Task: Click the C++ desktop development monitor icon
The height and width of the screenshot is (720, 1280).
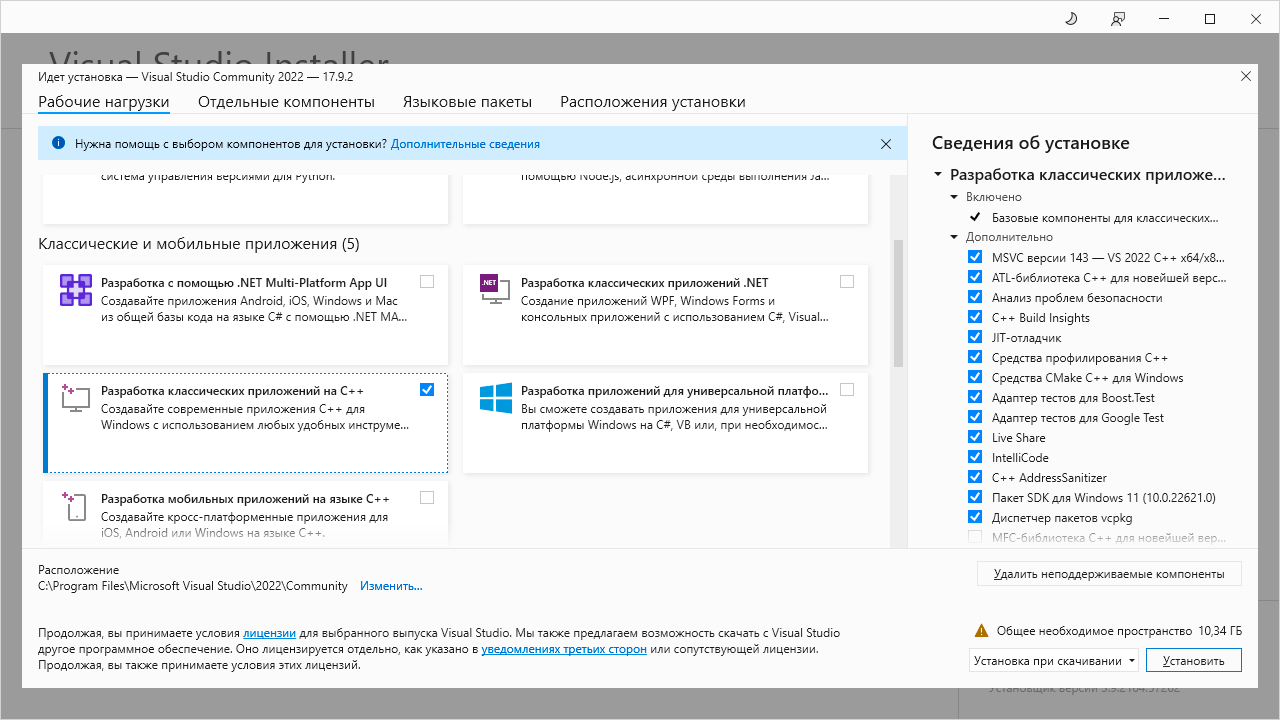Action: (76, 398)
